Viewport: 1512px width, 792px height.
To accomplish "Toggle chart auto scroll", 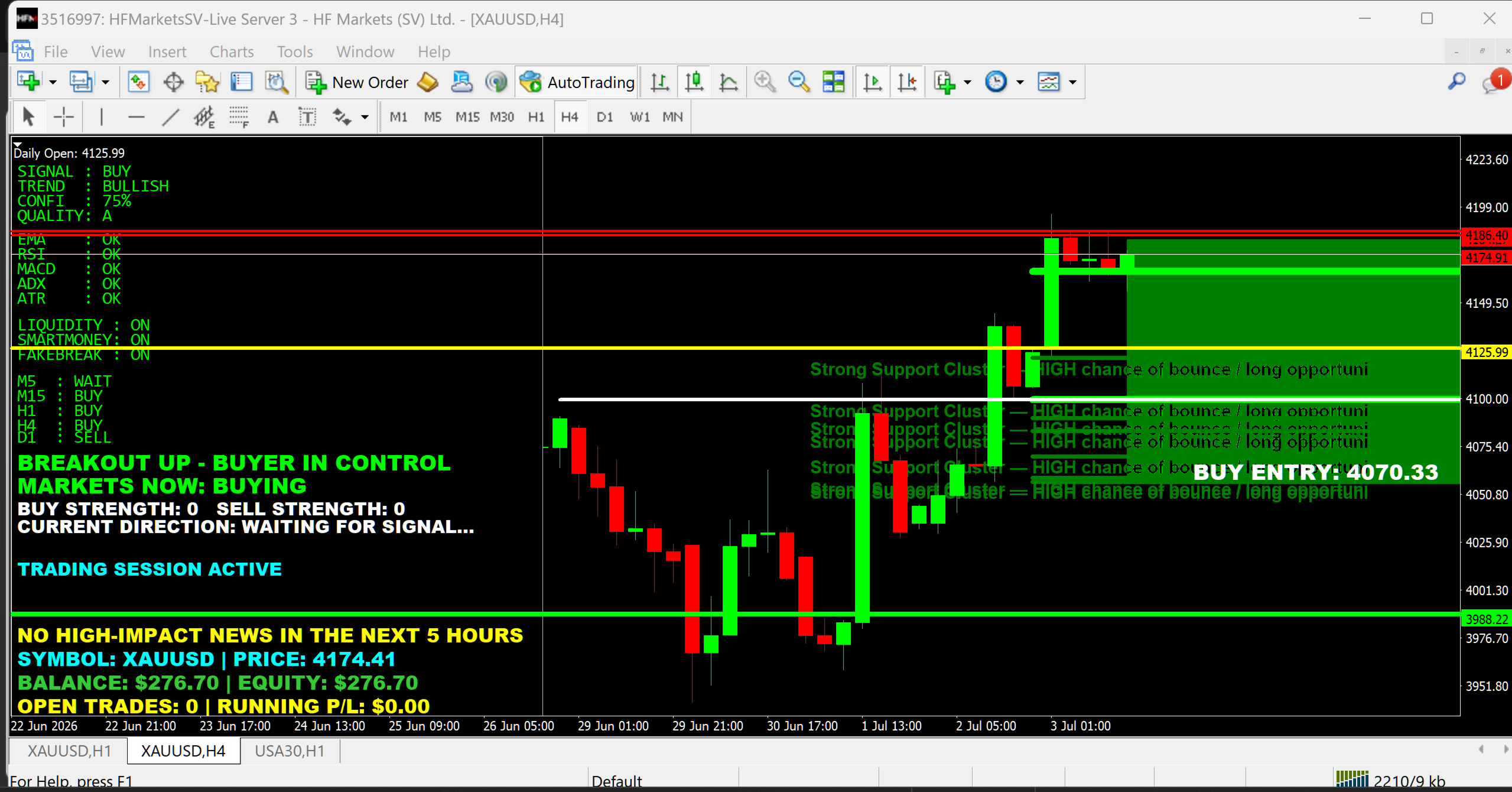I will 872,82.
